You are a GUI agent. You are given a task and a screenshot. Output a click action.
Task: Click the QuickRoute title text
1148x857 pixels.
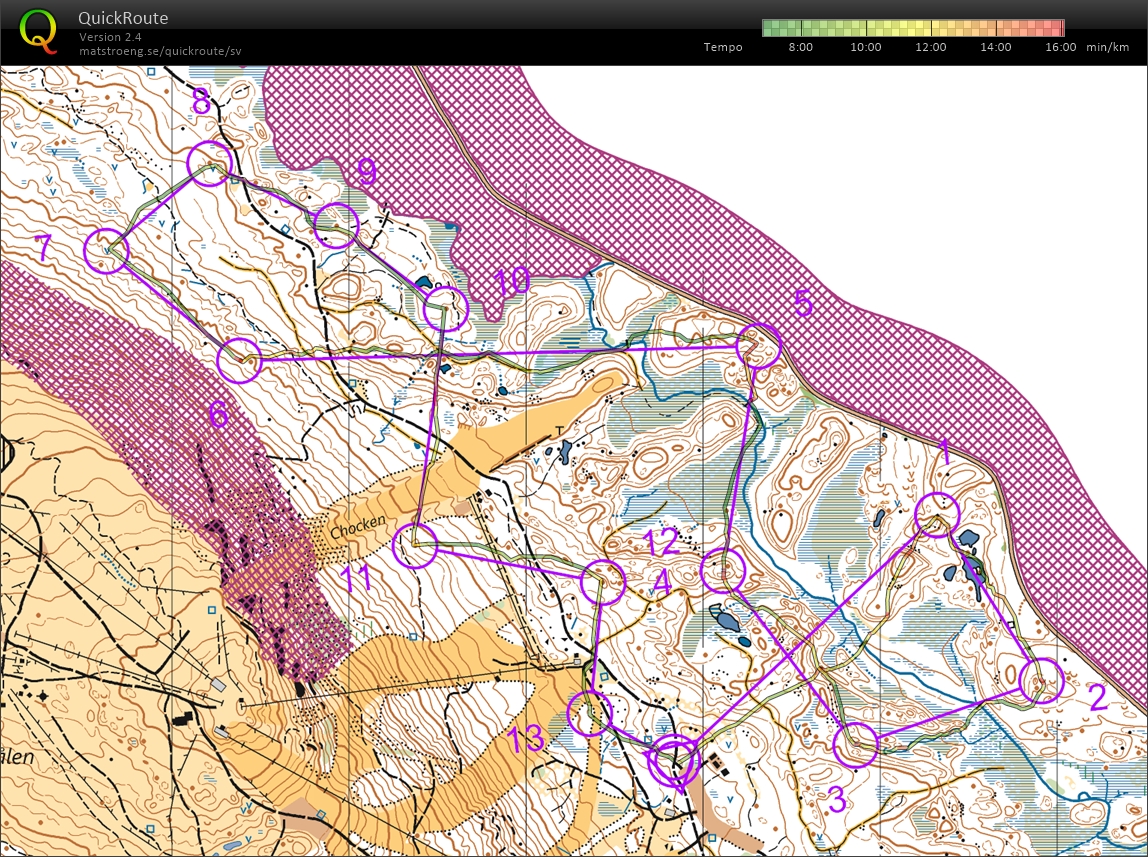pyautogui.click(x=123, y=18)
